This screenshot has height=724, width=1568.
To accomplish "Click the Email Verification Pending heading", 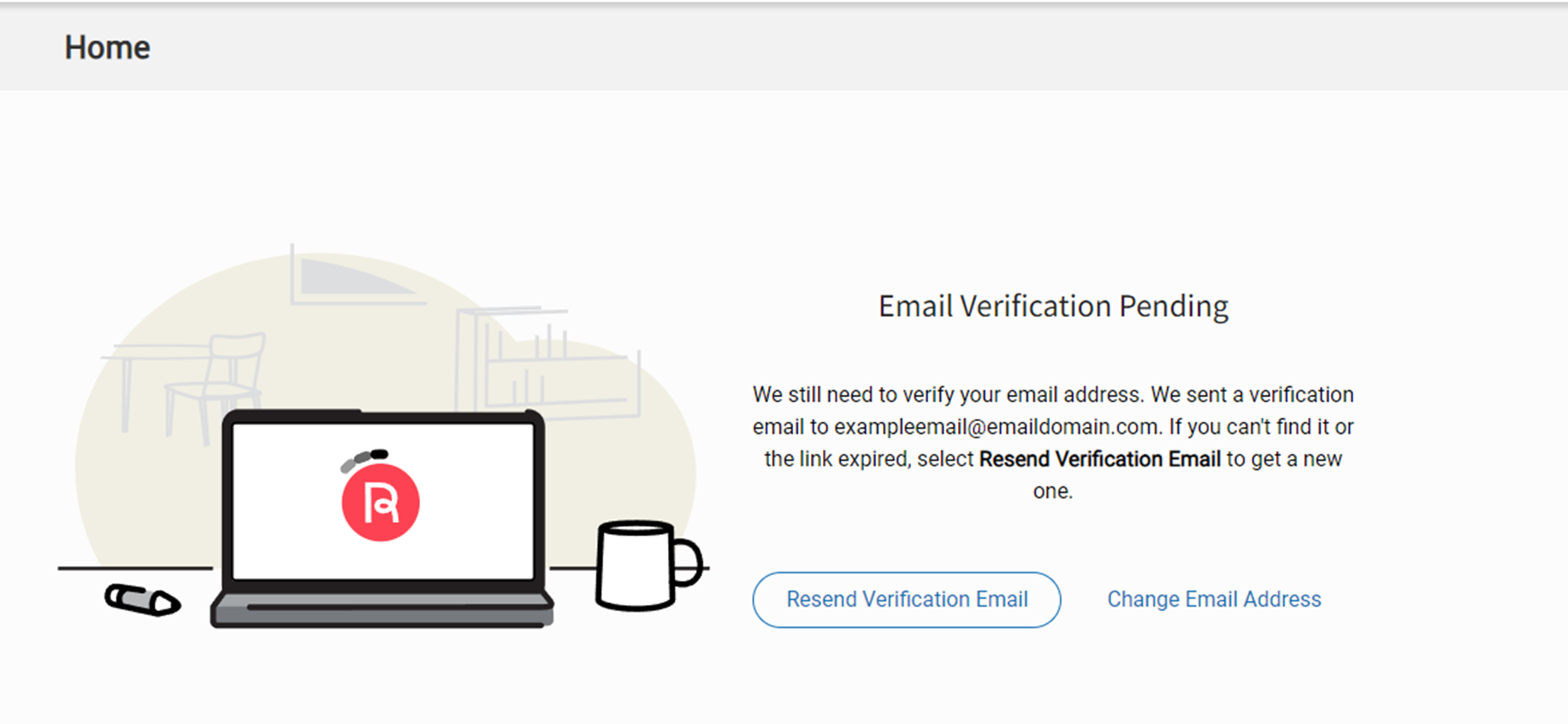I will [x=1053, y=306].
